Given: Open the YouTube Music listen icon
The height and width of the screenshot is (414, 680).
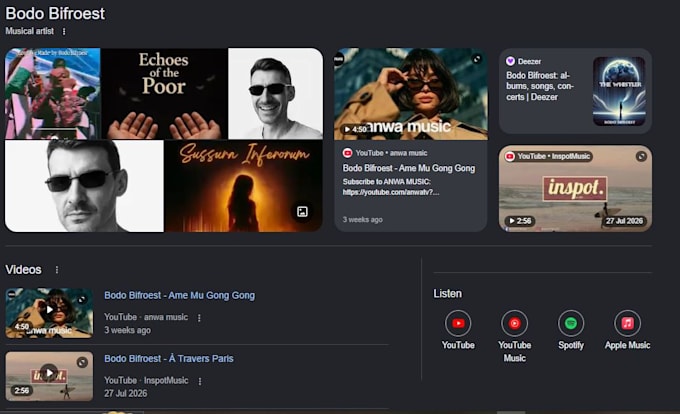Looking at the screenshot, I should [514, 323].
